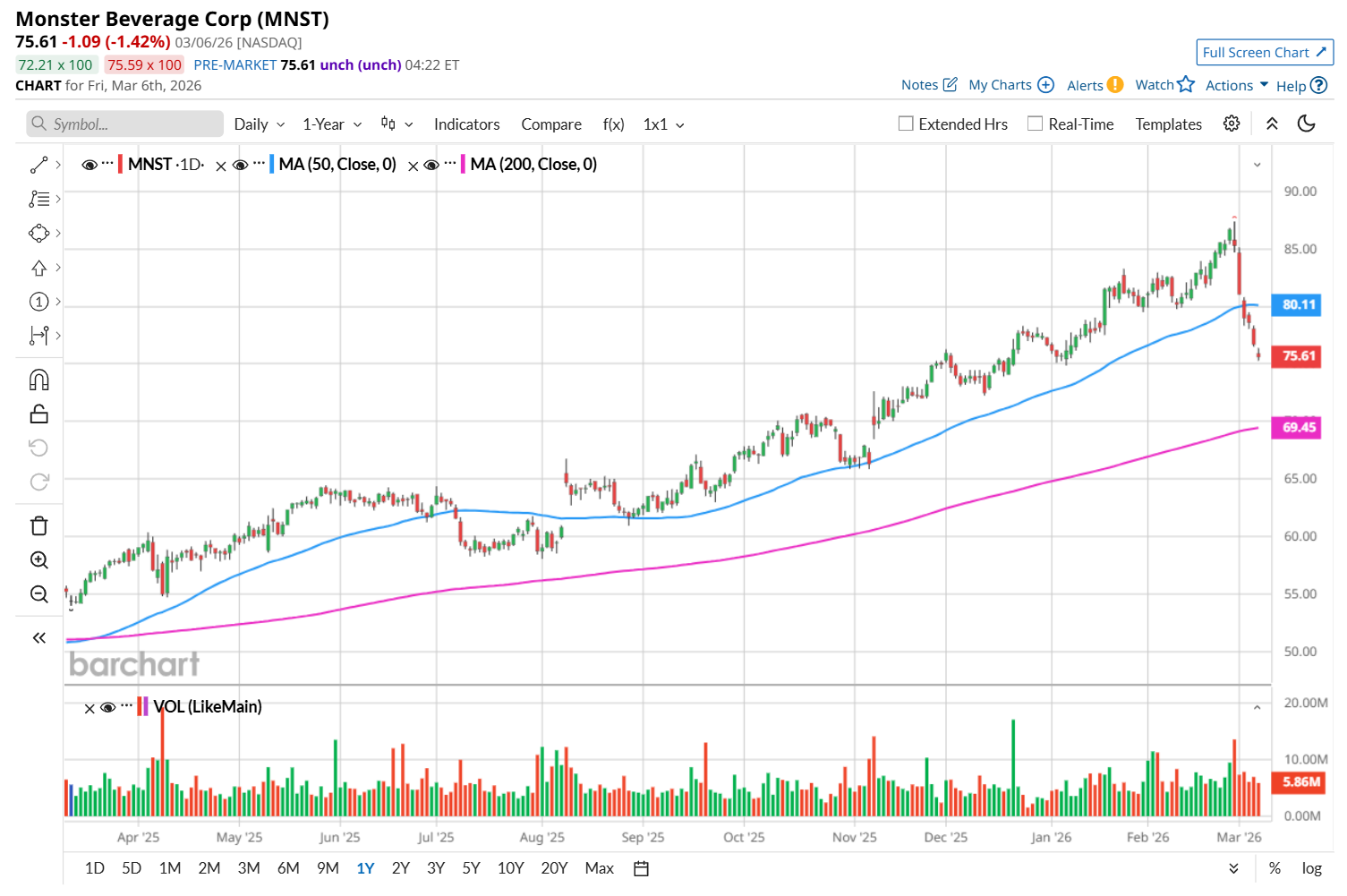
Task: Open the Indicators menu
Action: [x=466, y=124]
